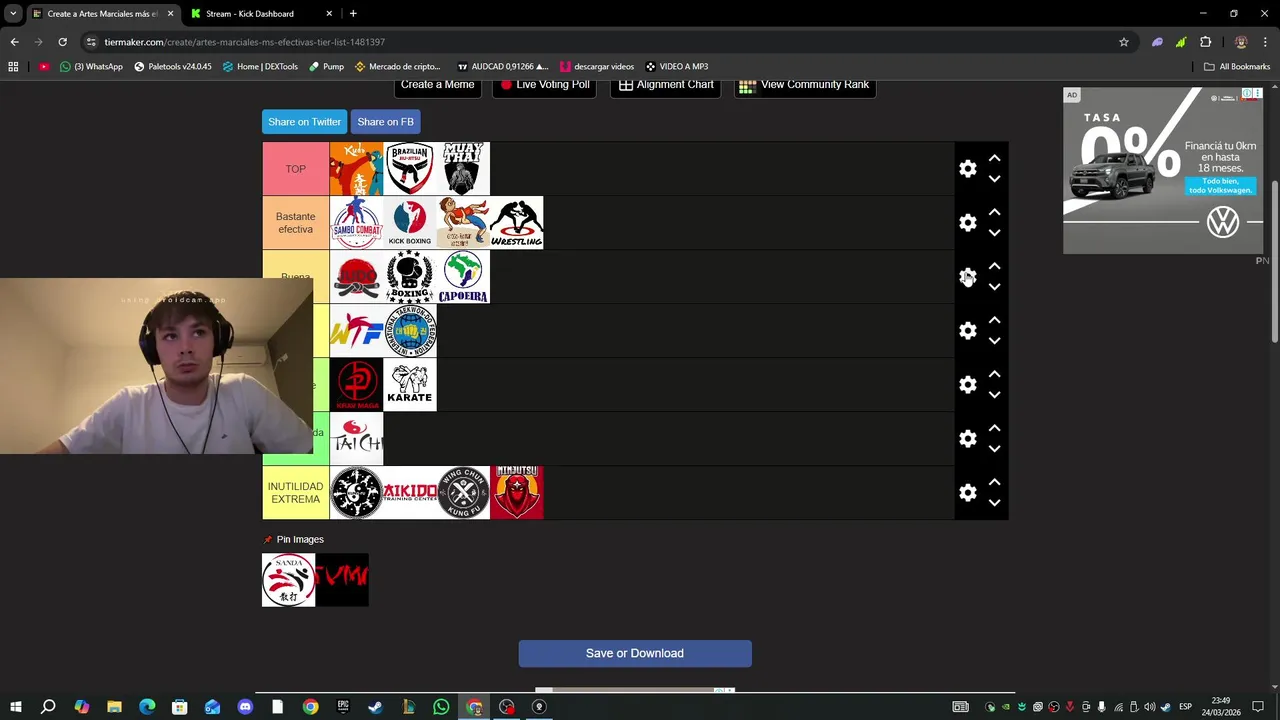Viewport: 1280px width, 720px height.
Task: Click the TOP tier label
Action: point(296,169)
